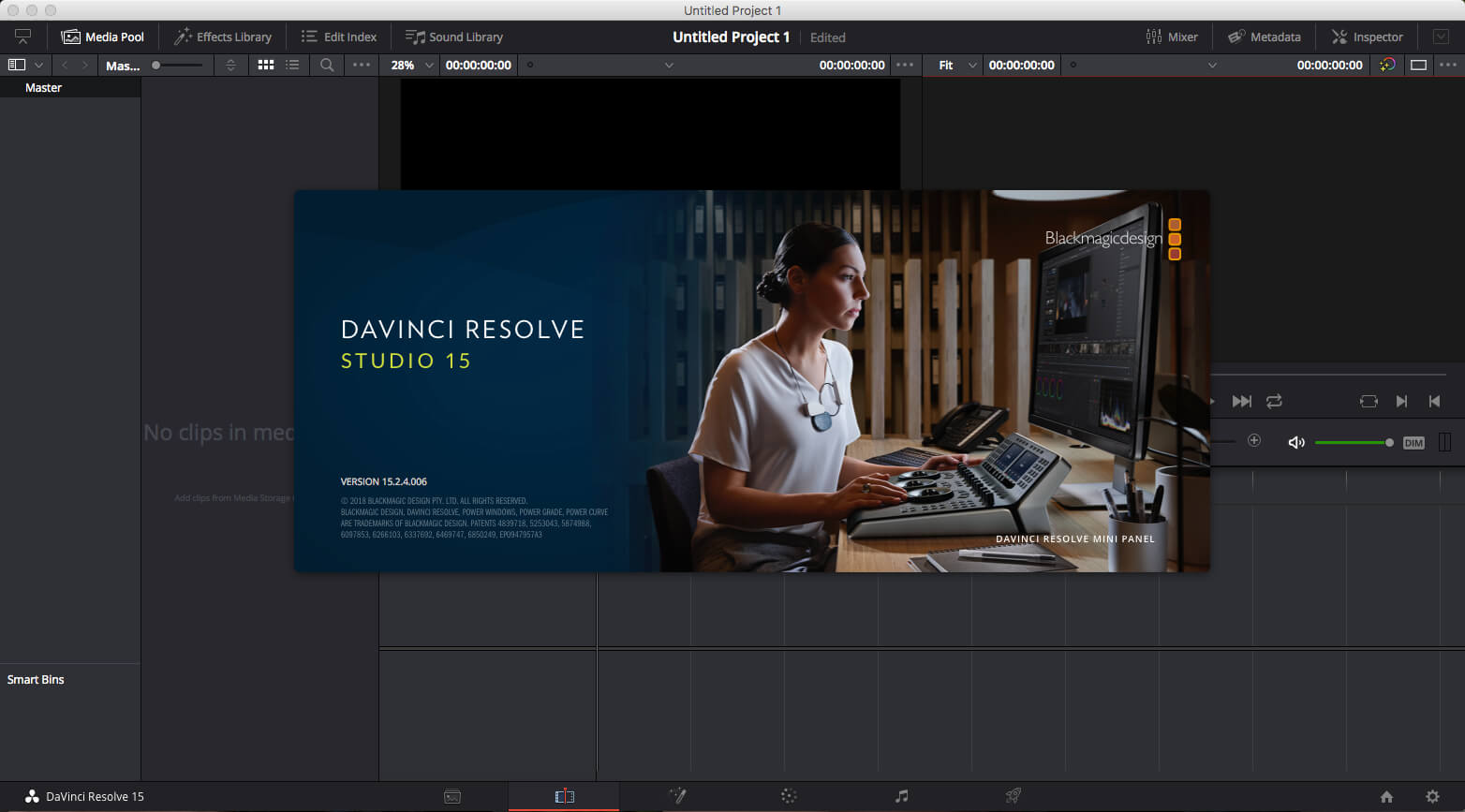Screen dimensions: 1465x812
Task: Switch to the Color page
Action: [789, 797]
